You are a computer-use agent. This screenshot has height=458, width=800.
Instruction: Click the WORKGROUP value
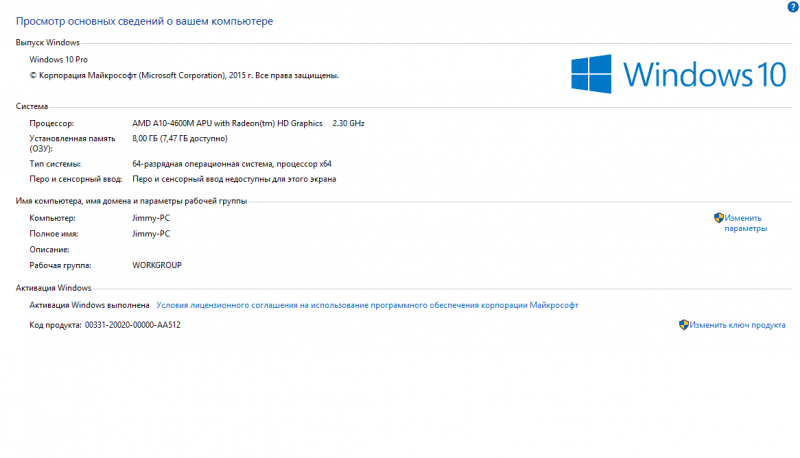tap(157, 265)
